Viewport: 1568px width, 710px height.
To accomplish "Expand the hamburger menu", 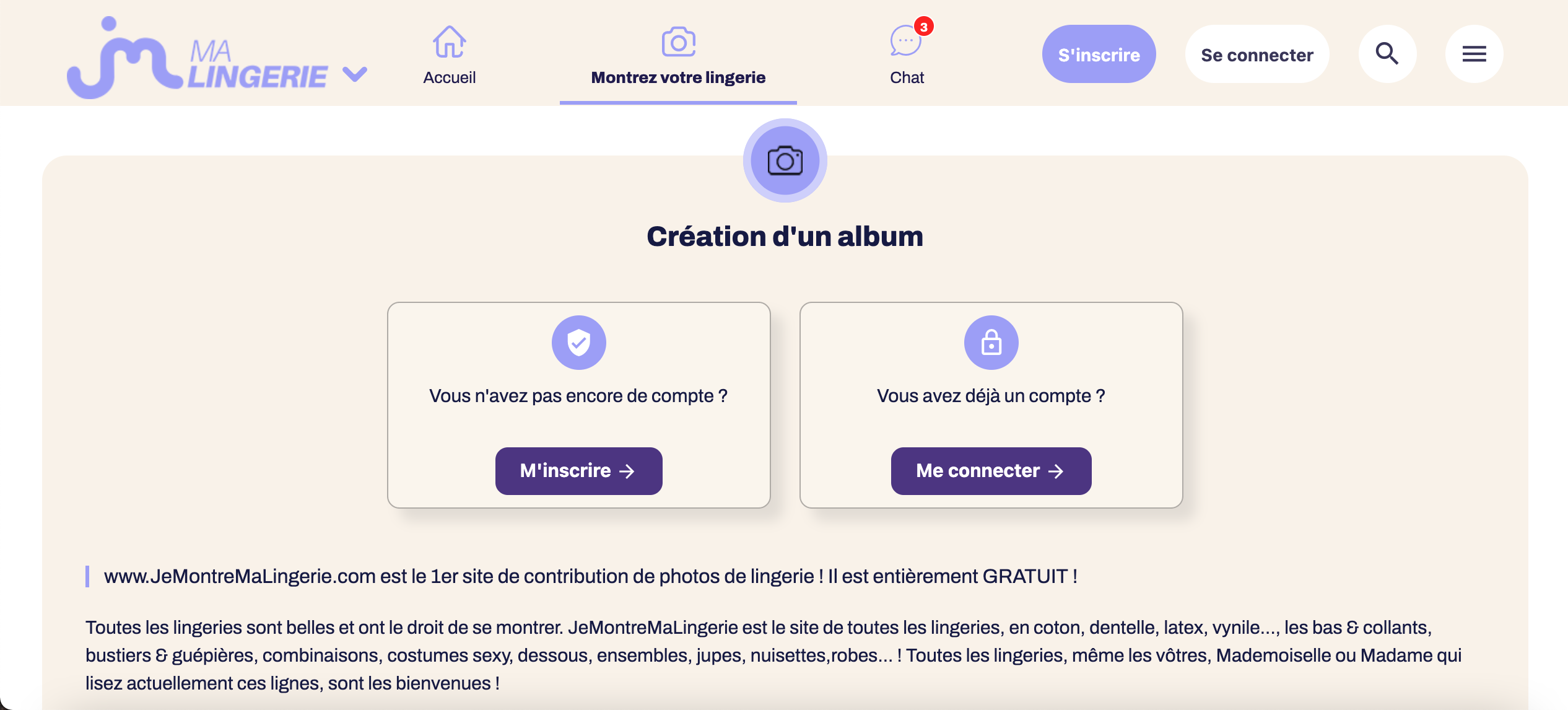I will click(x=1474, y=54).
